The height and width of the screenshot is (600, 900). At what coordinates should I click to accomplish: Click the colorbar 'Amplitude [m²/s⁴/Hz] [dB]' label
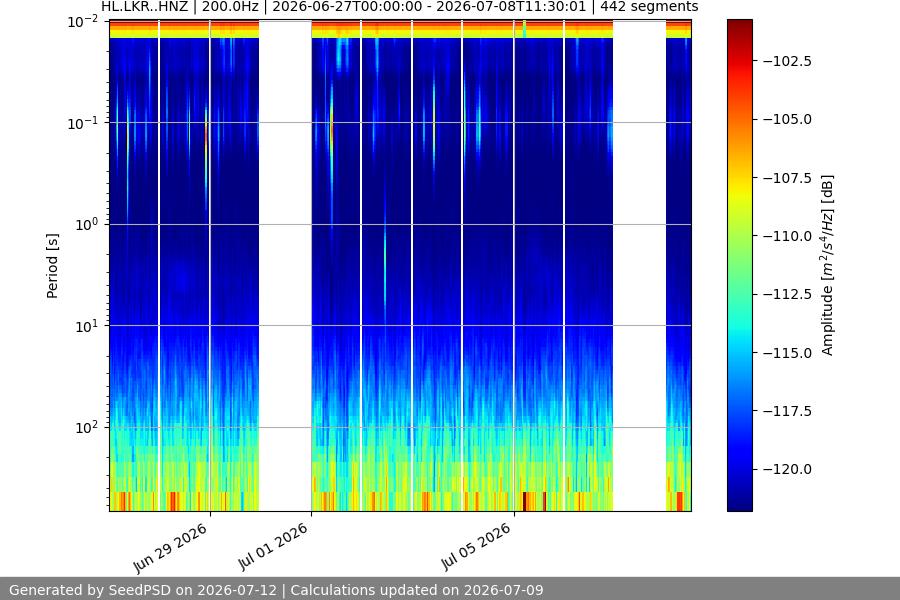(x=827, y=265)
